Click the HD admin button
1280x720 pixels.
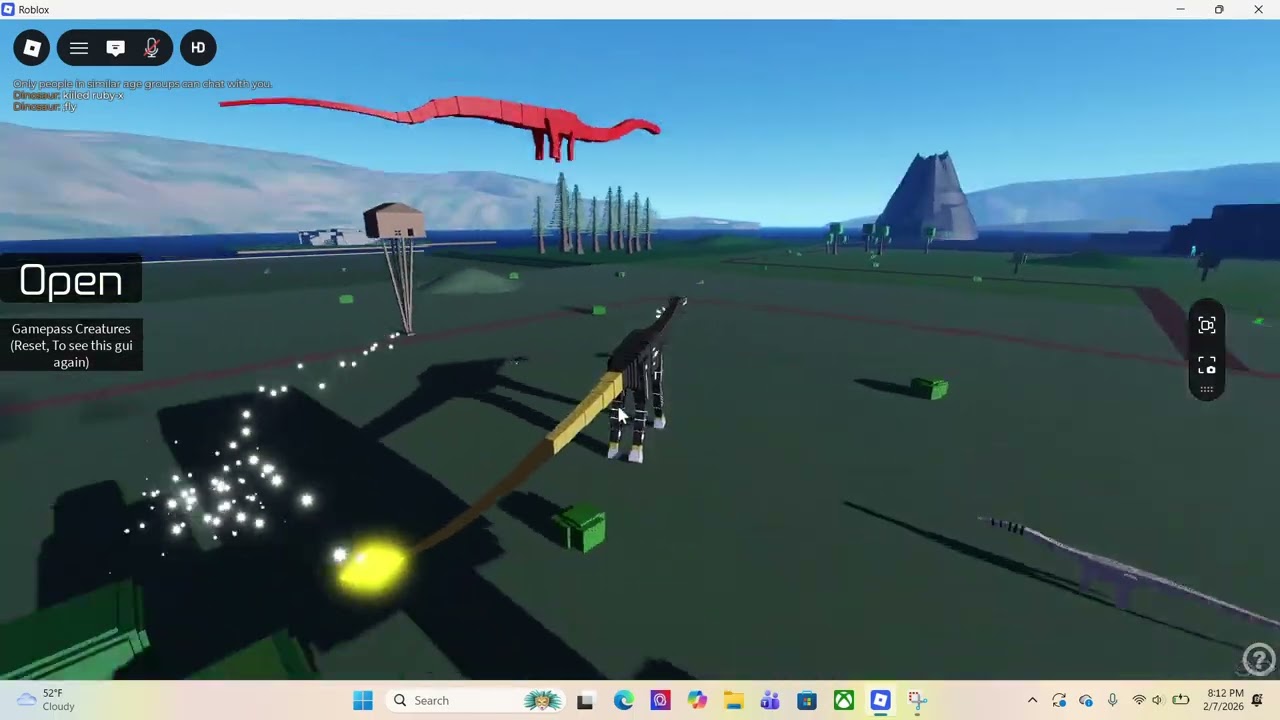pyautogui.click(x=198, y=48)
